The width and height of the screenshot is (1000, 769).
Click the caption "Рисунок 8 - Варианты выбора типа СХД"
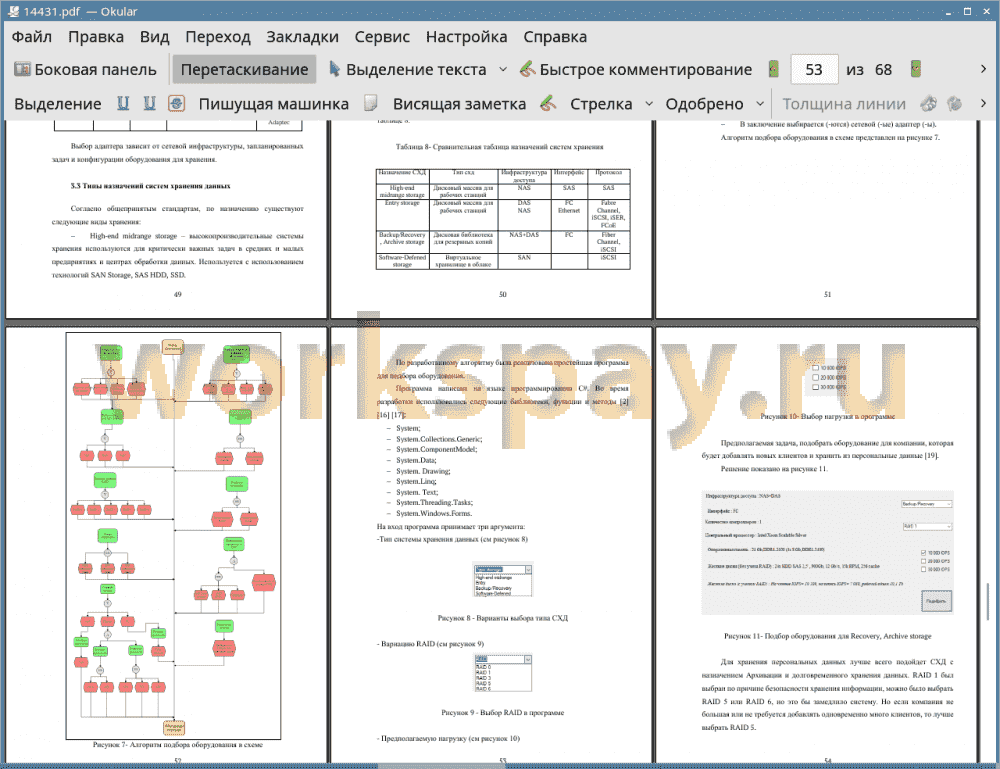click(503, 618)
